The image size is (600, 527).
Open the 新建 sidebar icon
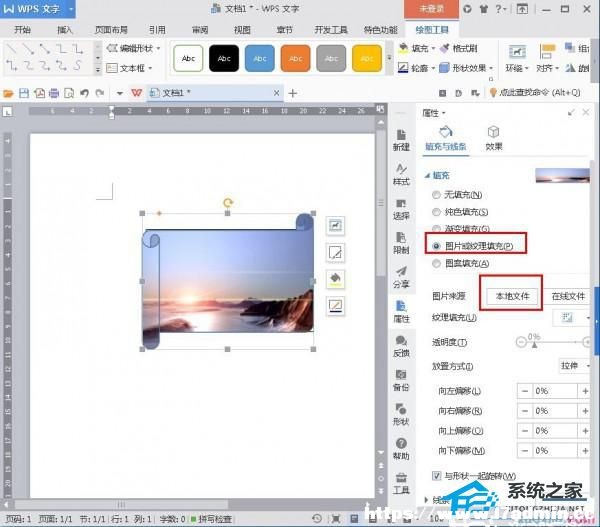point(401,140)
